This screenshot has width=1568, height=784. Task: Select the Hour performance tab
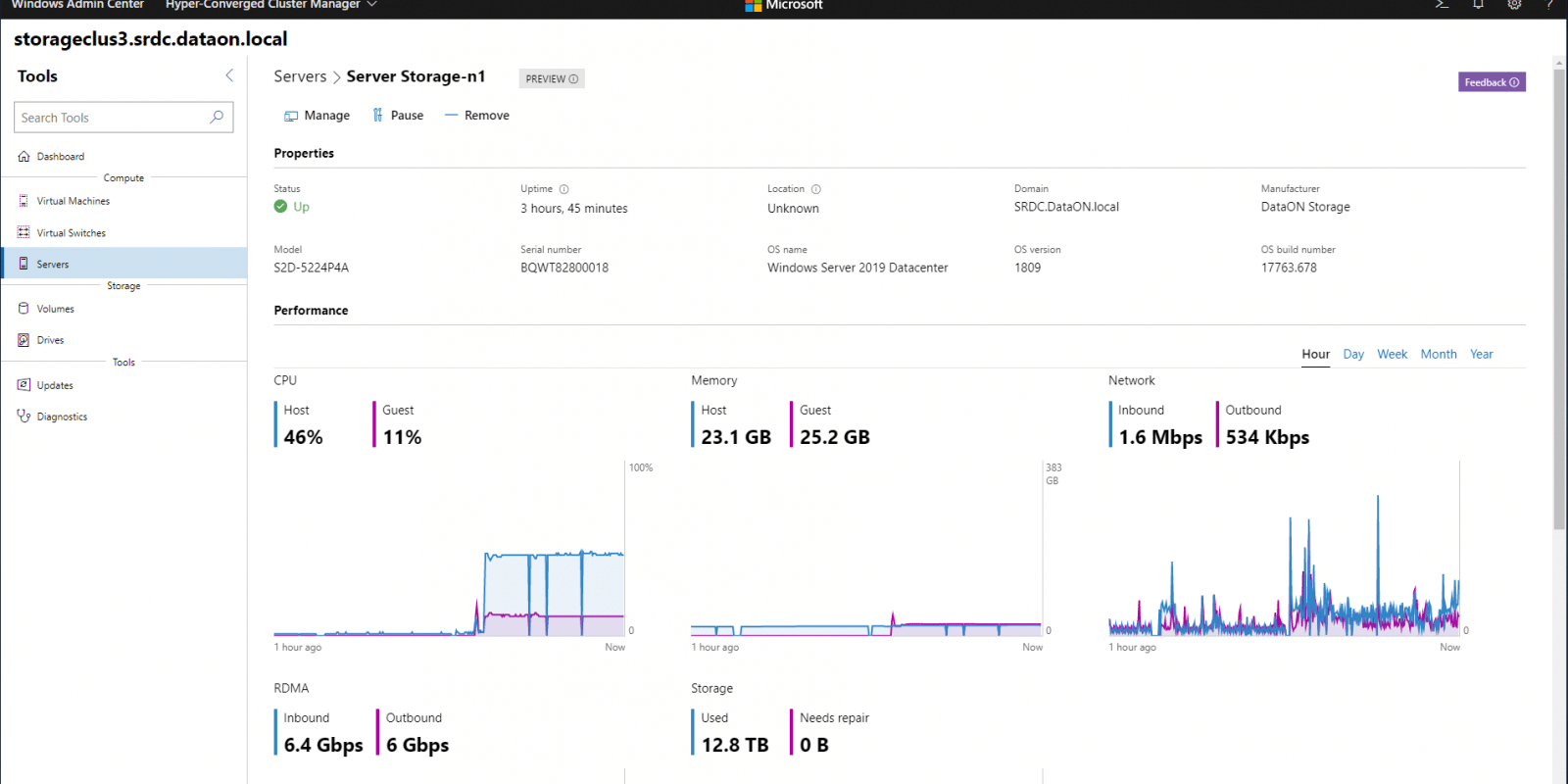(x=1315, y=355)
